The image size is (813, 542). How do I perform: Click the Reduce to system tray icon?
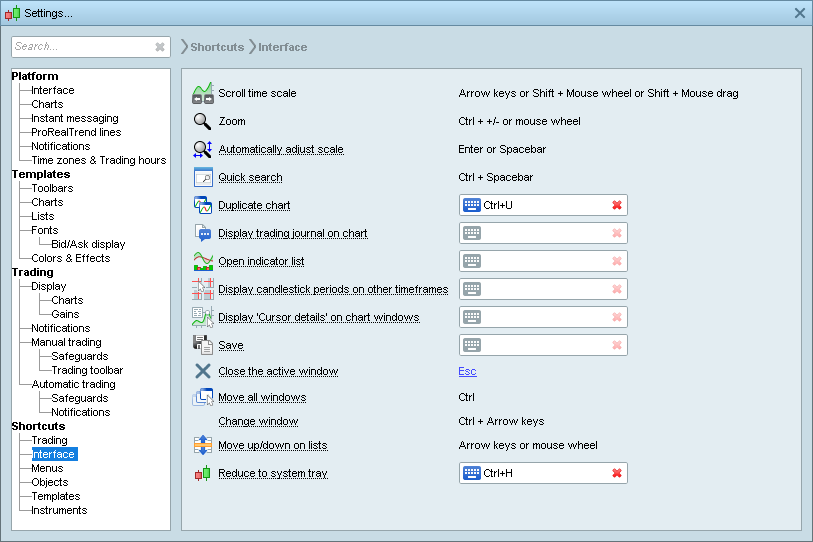point(203,473)
